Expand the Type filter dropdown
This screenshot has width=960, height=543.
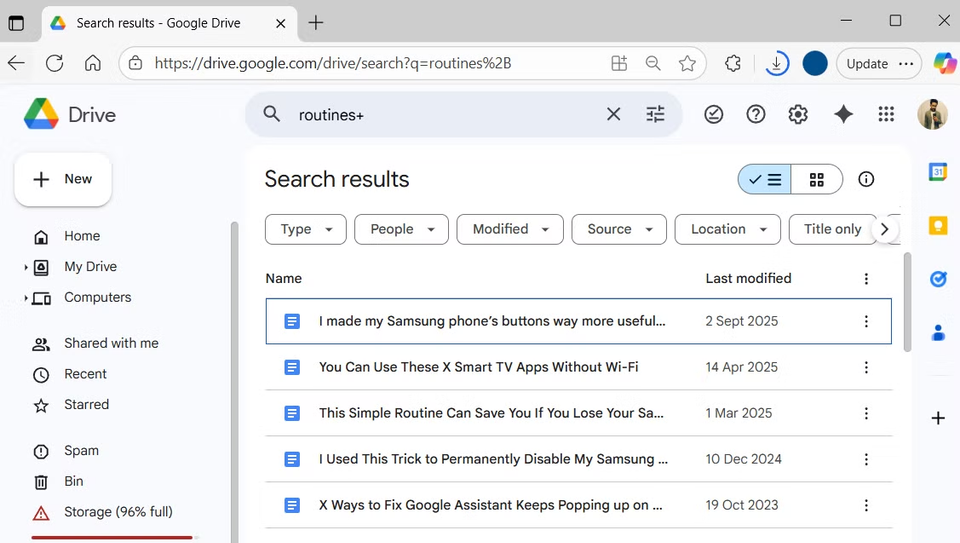pos(306,229)
